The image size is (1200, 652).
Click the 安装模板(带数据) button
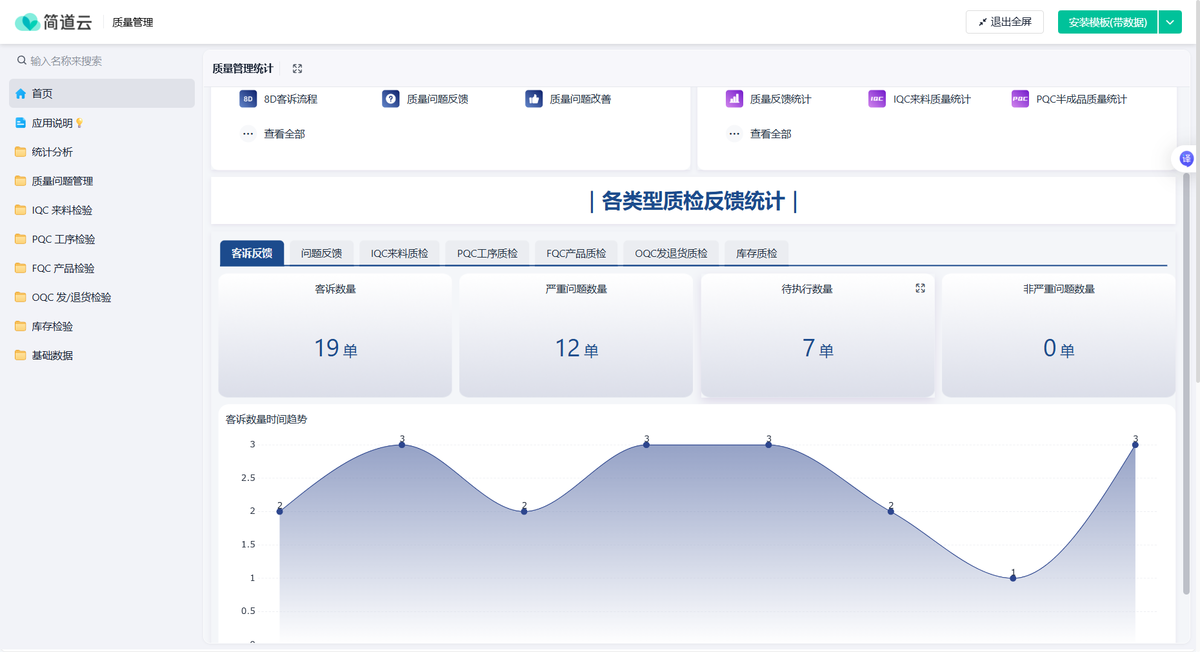coord(1107,22)
